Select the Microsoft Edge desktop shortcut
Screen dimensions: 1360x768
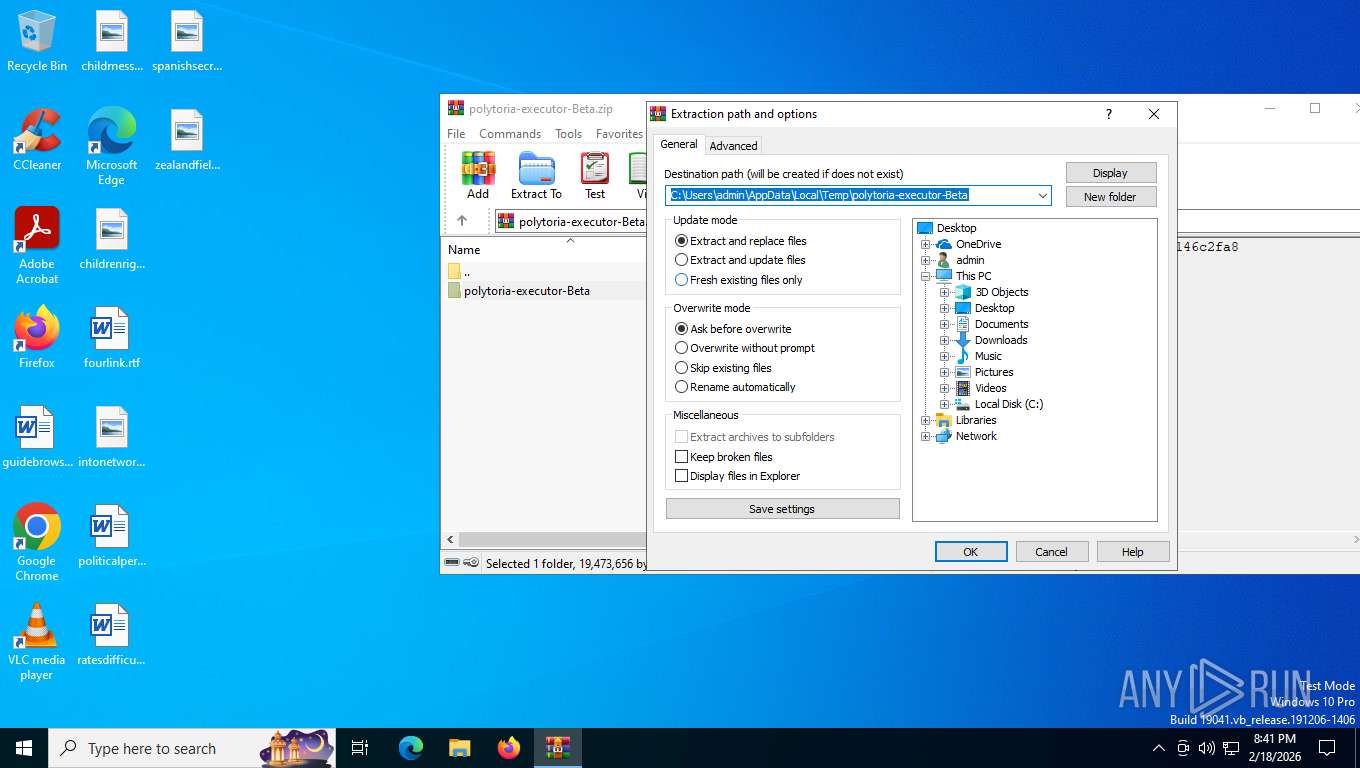[x=111, y=146]
